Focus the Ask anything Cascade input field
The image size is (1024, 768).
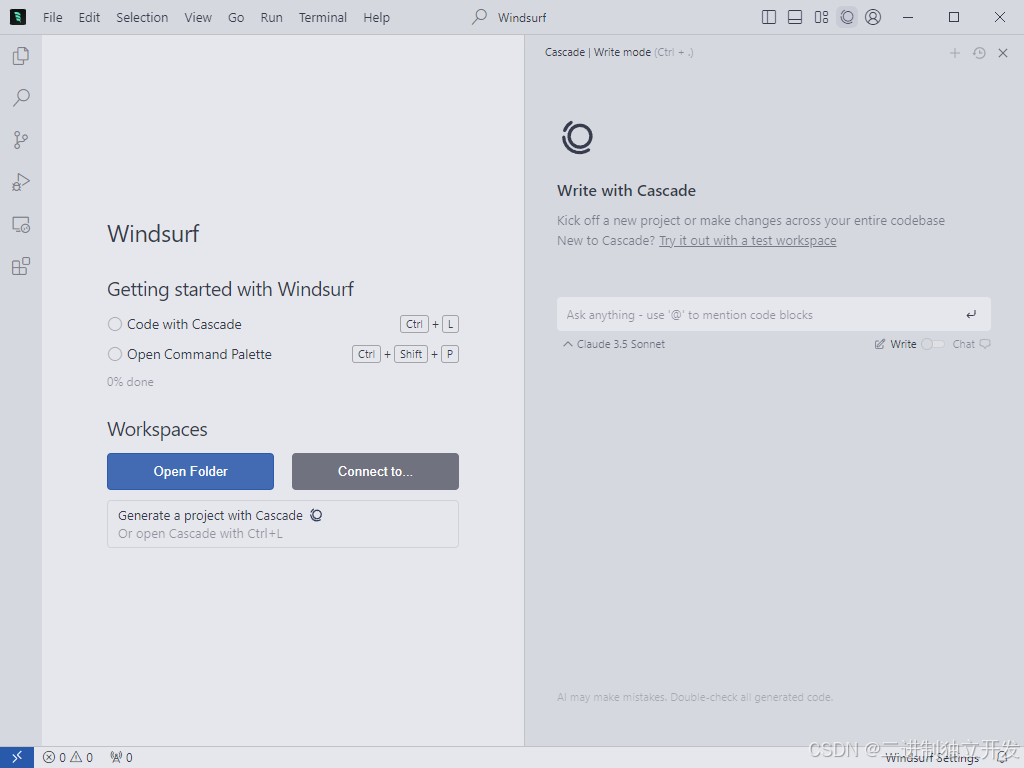[x=774, y=315]
